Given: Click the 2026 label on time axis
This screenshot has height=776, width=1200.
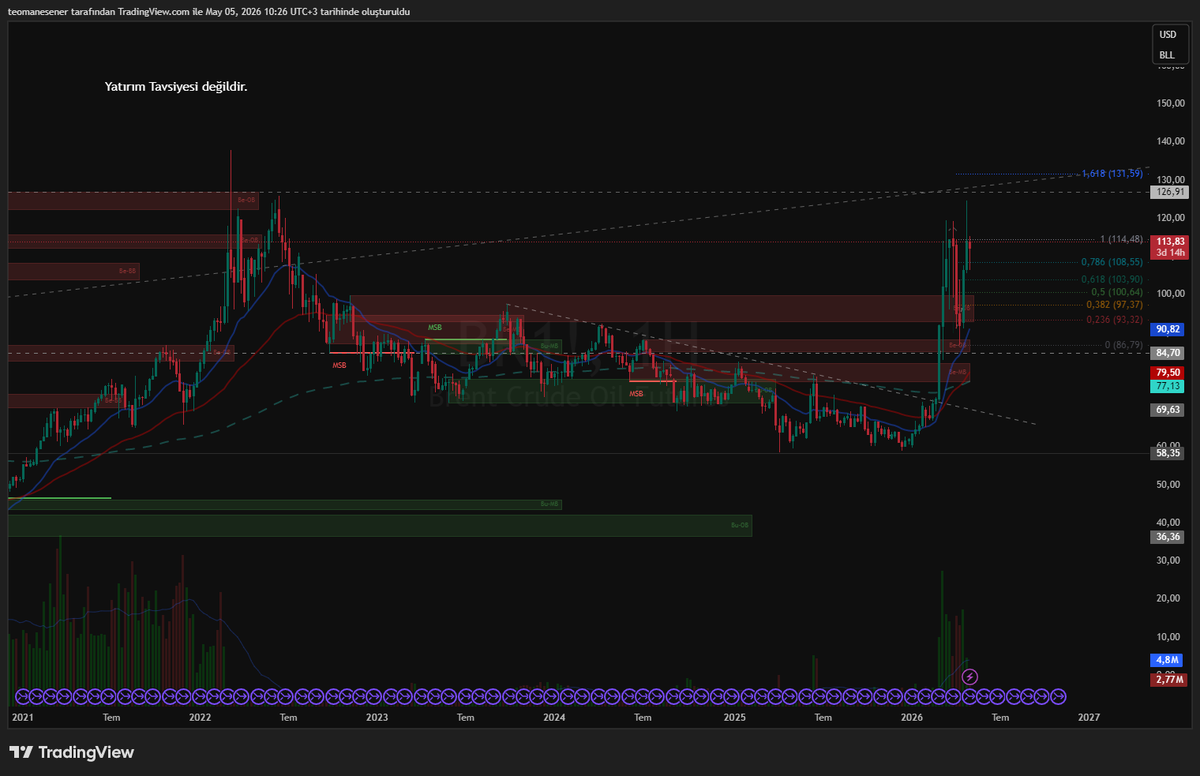Looking at the screenshot, I should [x=911, y=717].
